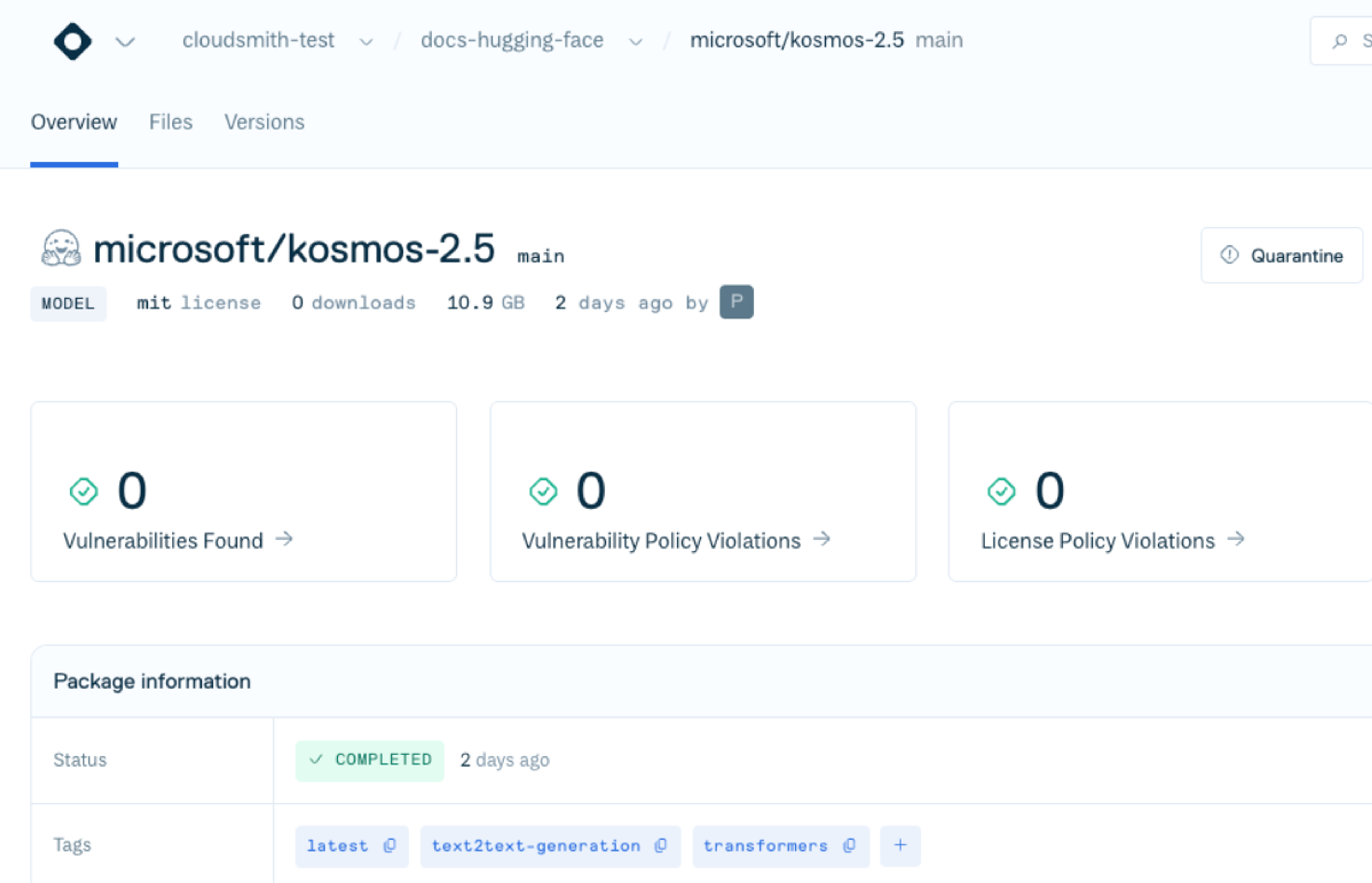Viewport: 1372px width, 883px height.
Task: Open Vulnerability Policy Violations link
Action: click(661, 541)
